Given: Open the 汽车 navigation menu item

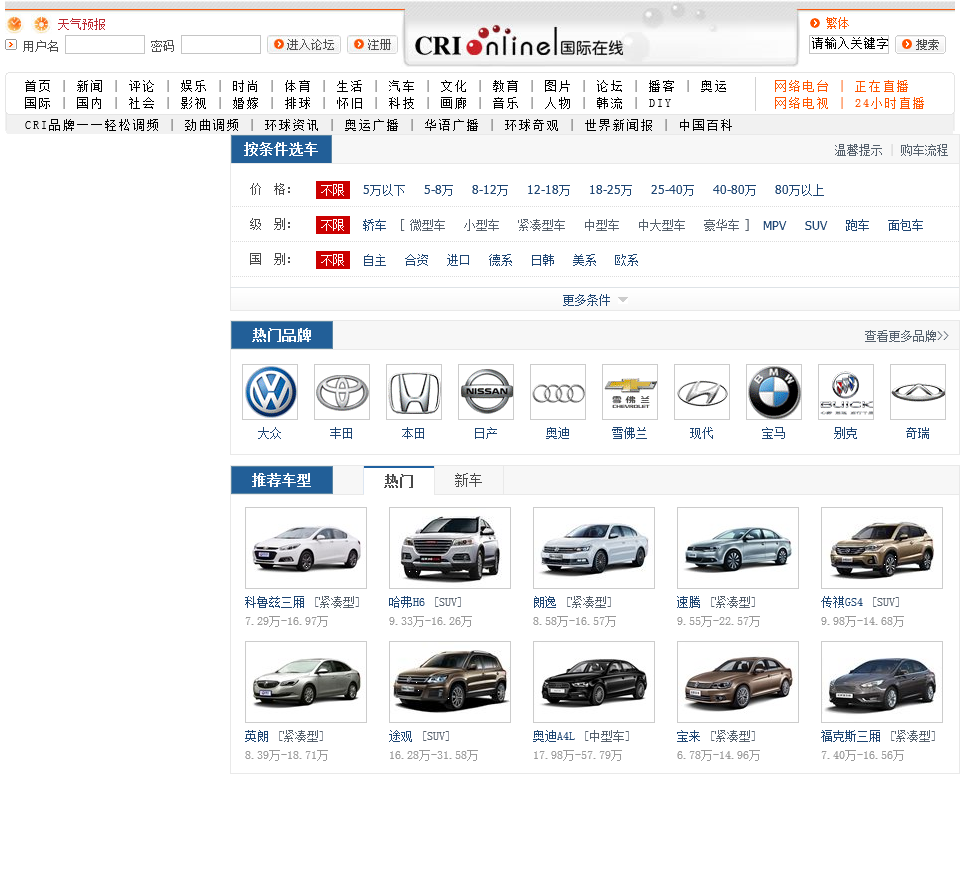Looking at the screenshot, I should (x=402, y=86).
